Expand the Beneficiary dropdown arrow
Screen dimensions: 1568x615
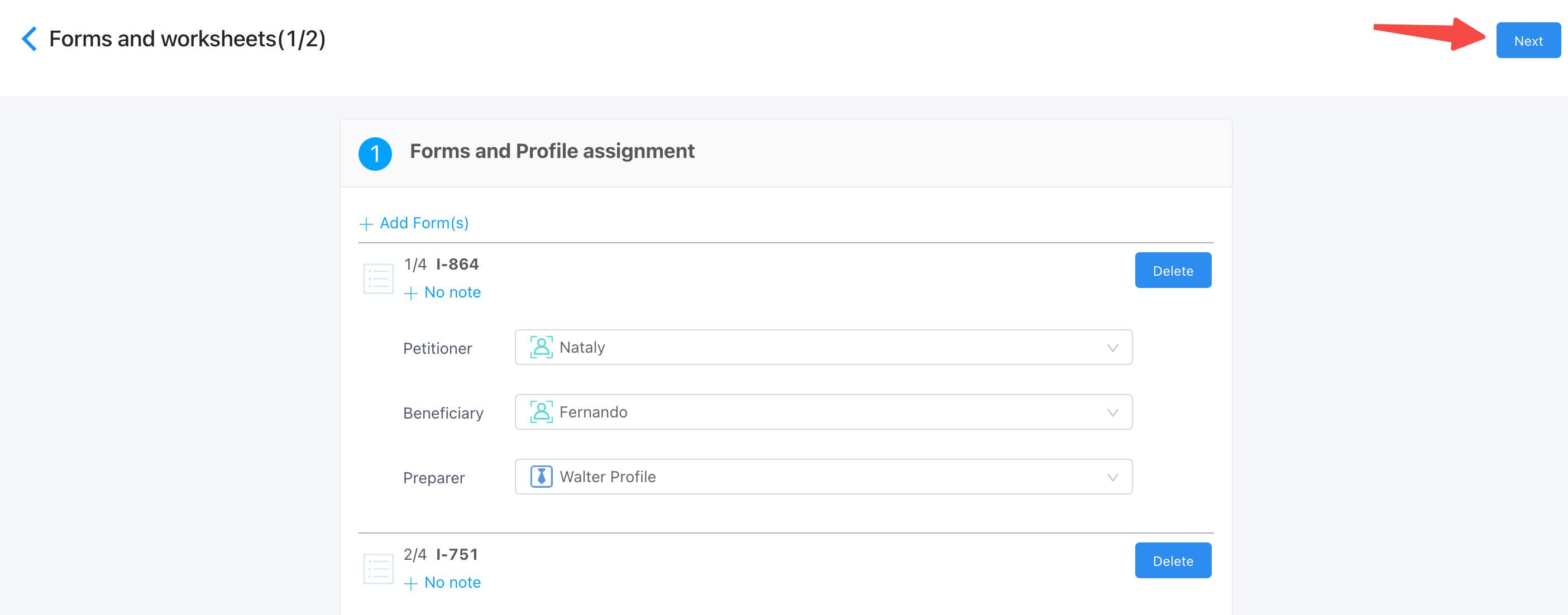click(1112, 413)
